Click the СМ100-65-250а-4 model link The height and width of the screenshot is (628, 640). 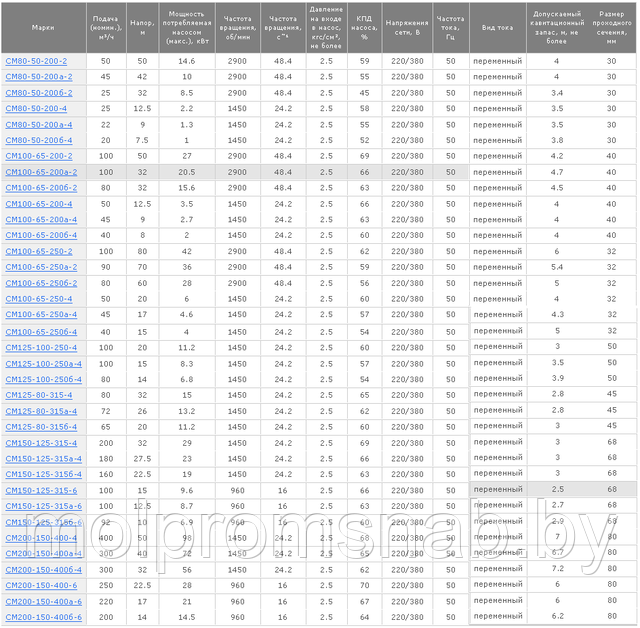(x=41, y=315)
